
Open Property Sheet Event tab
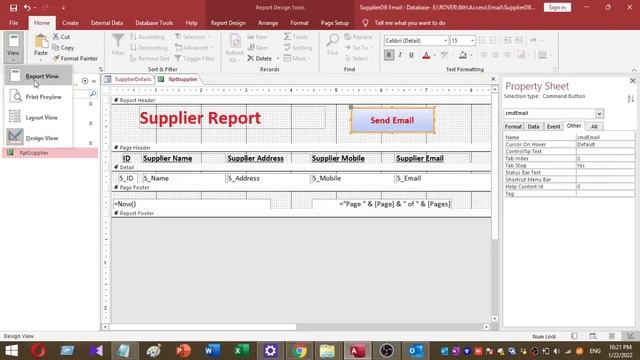point(553,127)
